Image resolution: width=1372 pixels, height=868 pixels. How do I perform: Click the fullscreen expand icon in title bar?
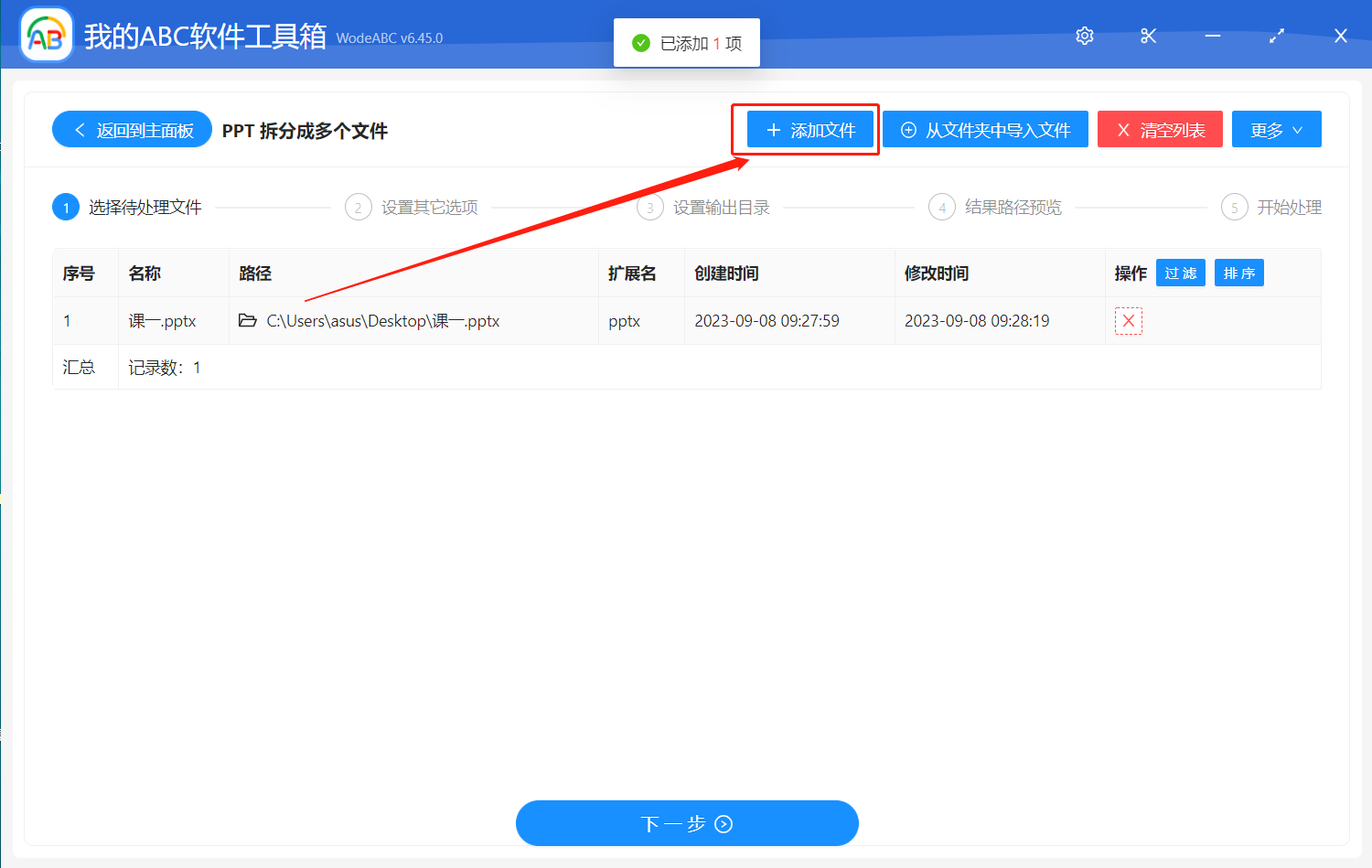pos(1277,36)
